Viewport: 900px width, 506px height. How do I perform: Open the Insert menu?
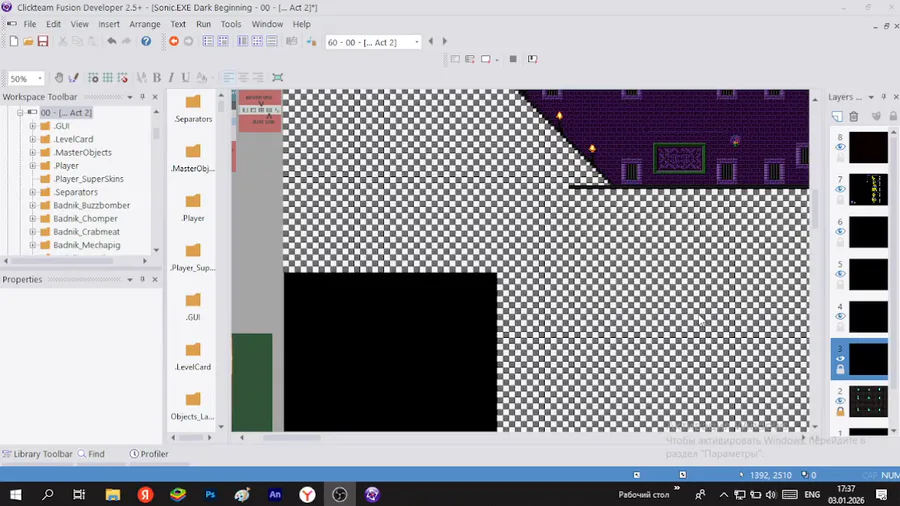pos(108,24)
